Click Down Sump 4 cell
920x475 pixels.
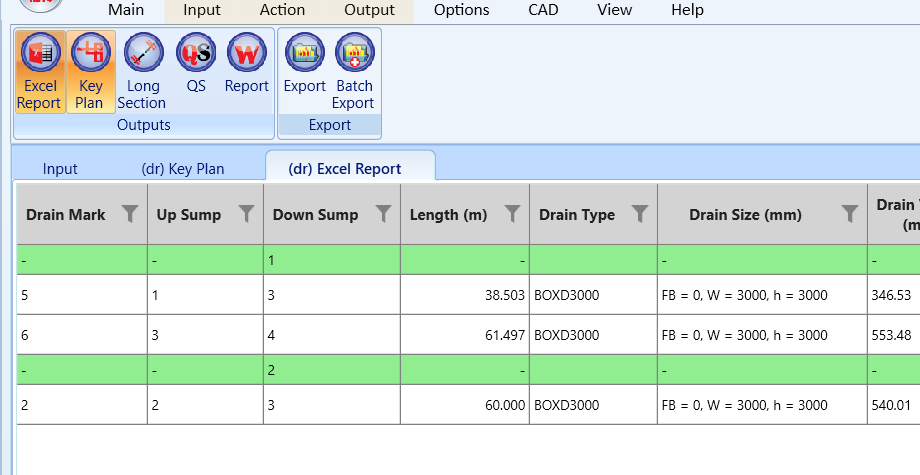coord(332,335)
